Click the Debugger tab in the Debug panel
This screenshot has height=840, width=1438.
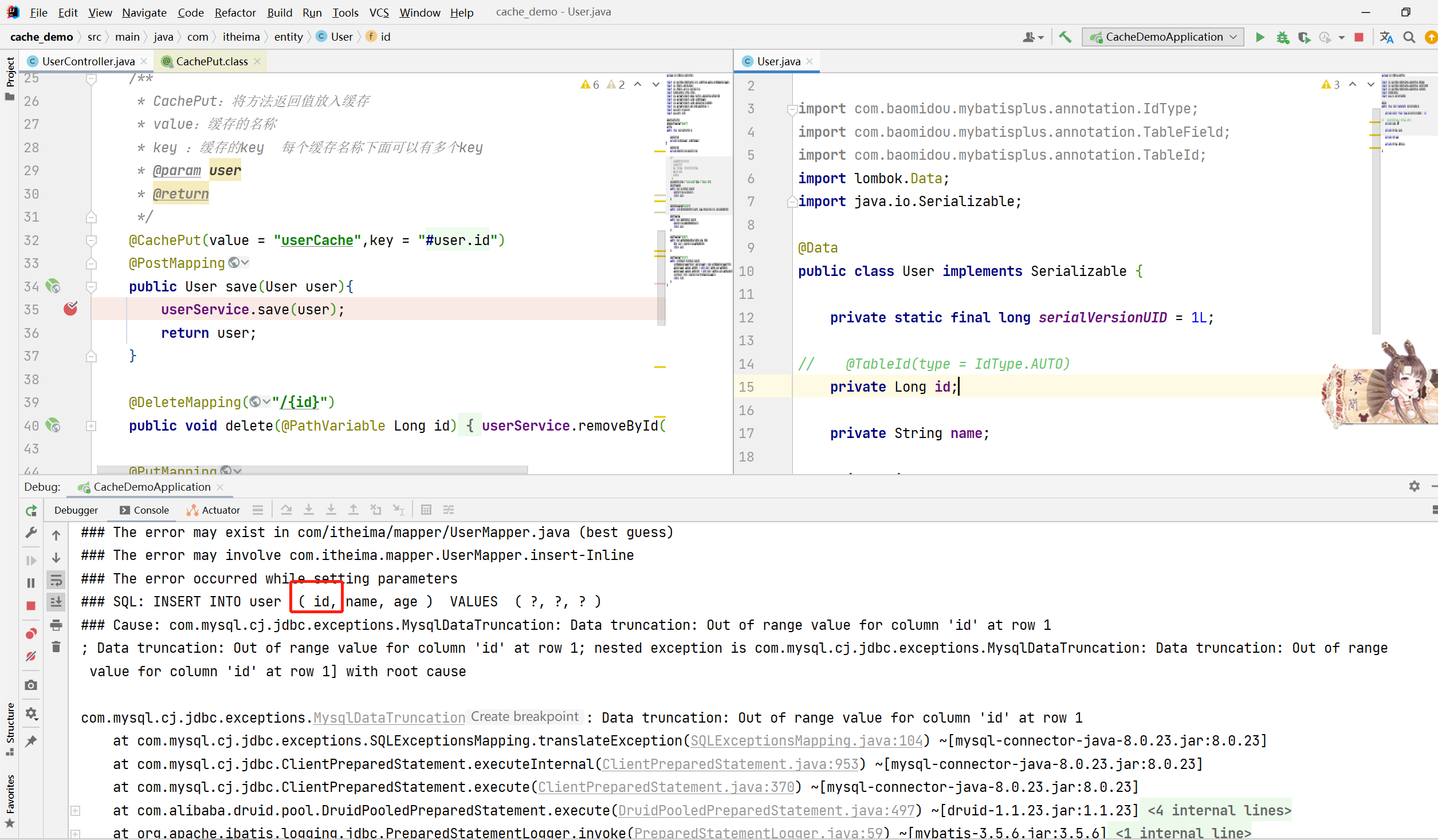(x=76, y=510)
